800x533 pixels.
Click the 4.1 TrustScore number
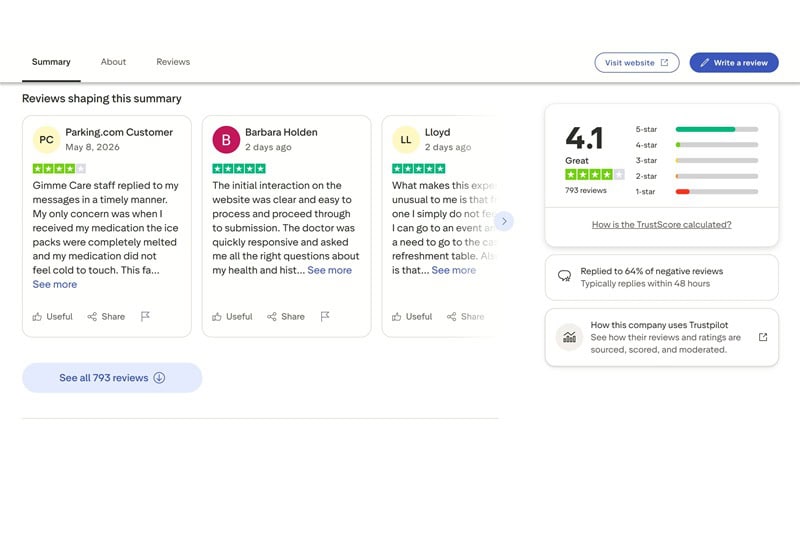584,138
